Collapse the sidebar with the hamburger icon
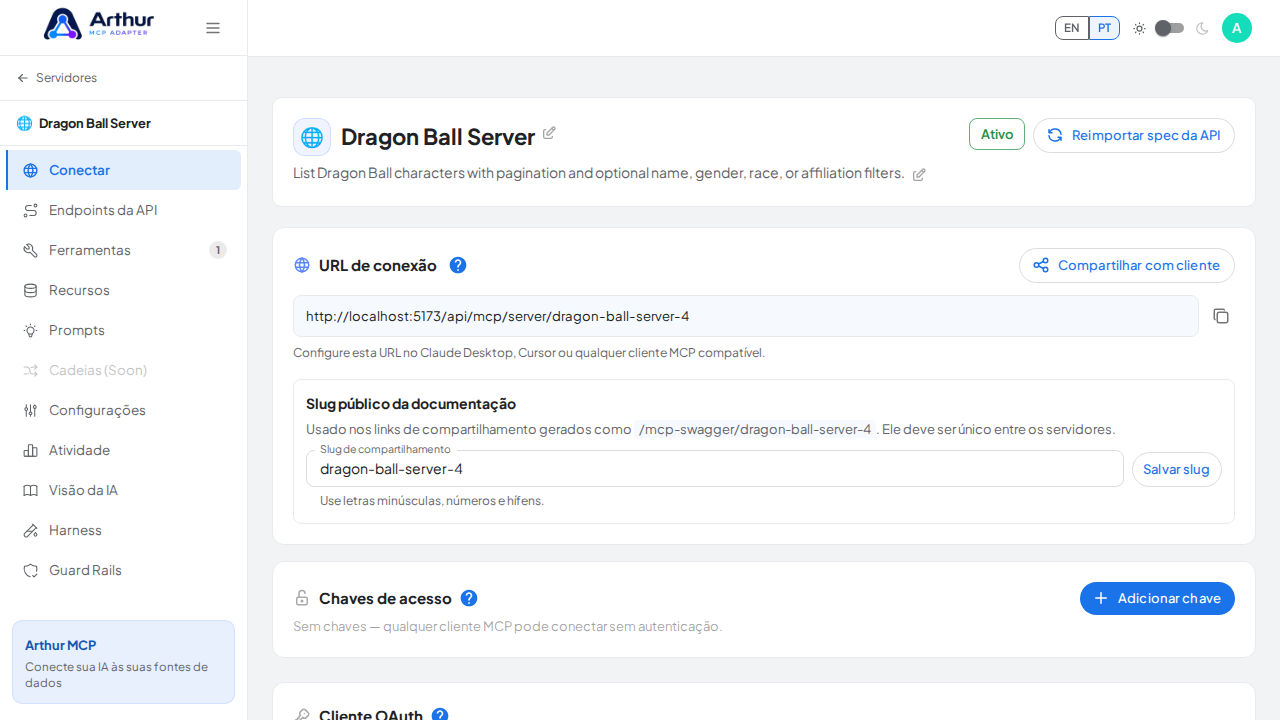This screenshot has height=720, width=1280. click(213, 28)
